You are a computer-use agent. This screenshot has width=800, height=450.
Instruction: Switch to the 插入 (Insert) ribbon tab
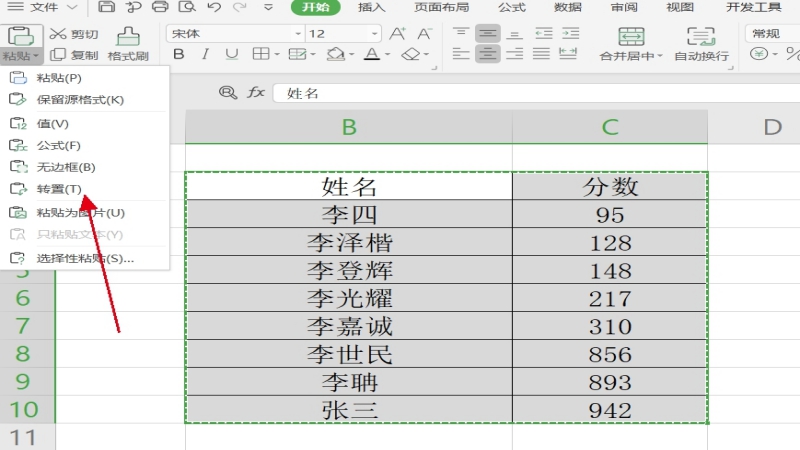(x=371, y=8)
